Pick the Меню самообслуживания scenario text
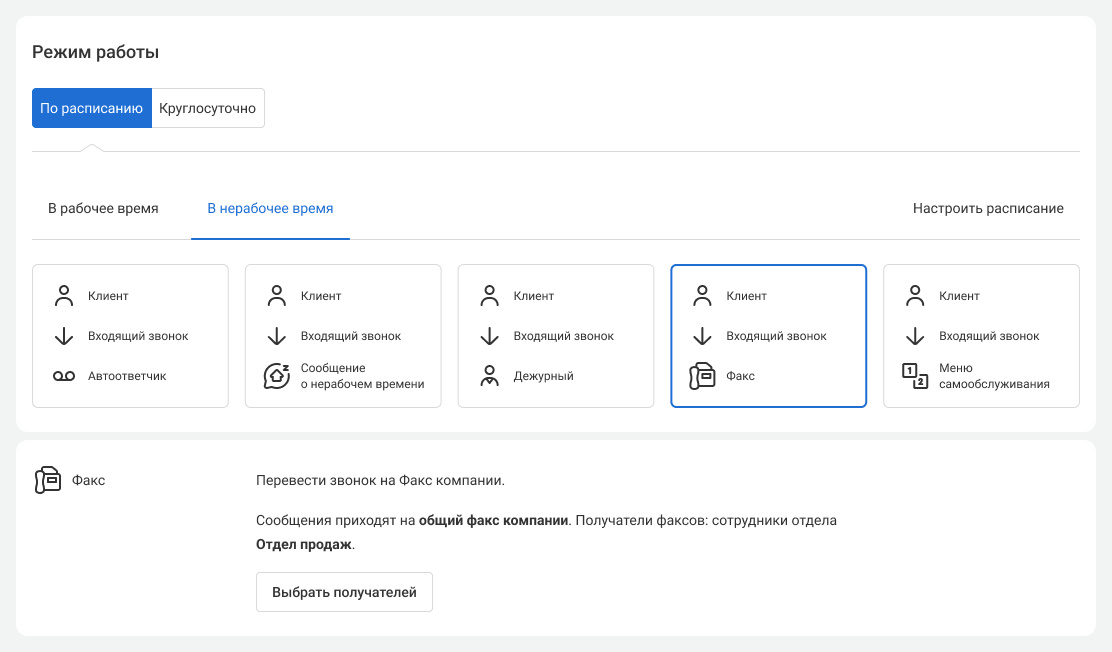The width and height of the screenshot is (1112, 652). click(x=994, y=376)
